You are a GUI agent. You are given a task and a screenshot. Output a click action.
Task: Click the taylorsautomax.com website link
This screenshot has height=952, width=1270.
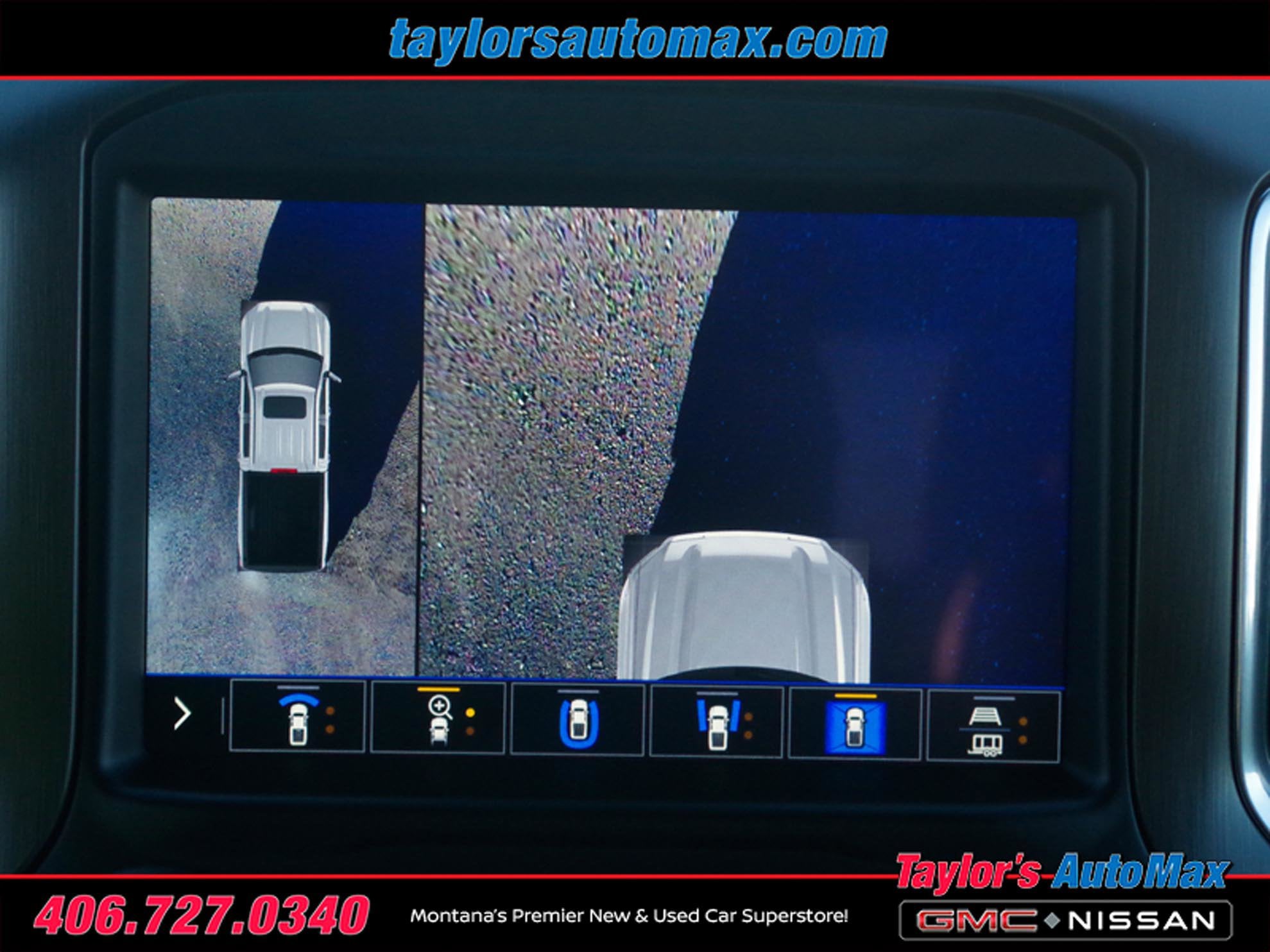click(638, 40)
